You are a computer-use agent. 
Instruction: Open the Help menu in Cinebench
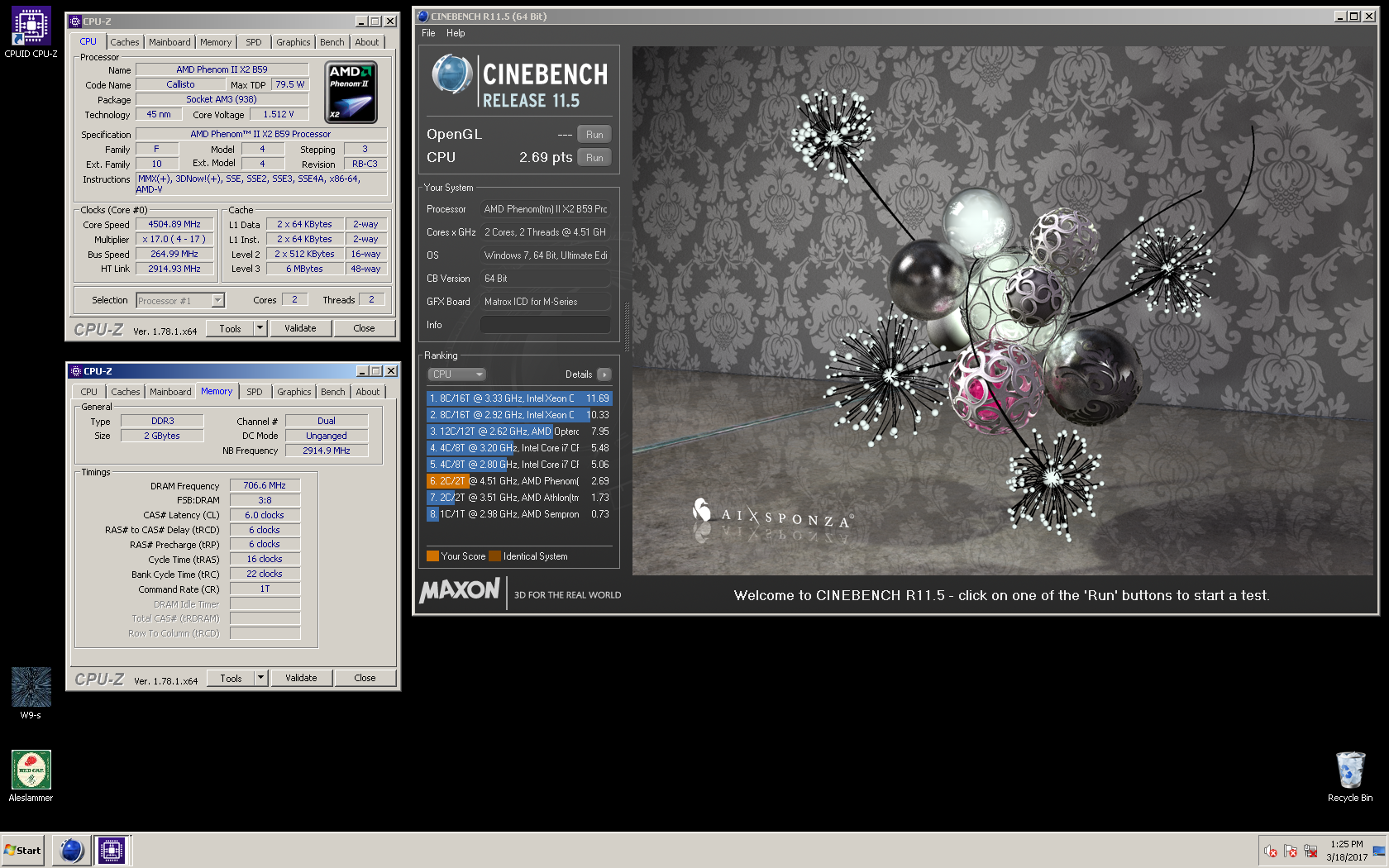click(456, 33)
